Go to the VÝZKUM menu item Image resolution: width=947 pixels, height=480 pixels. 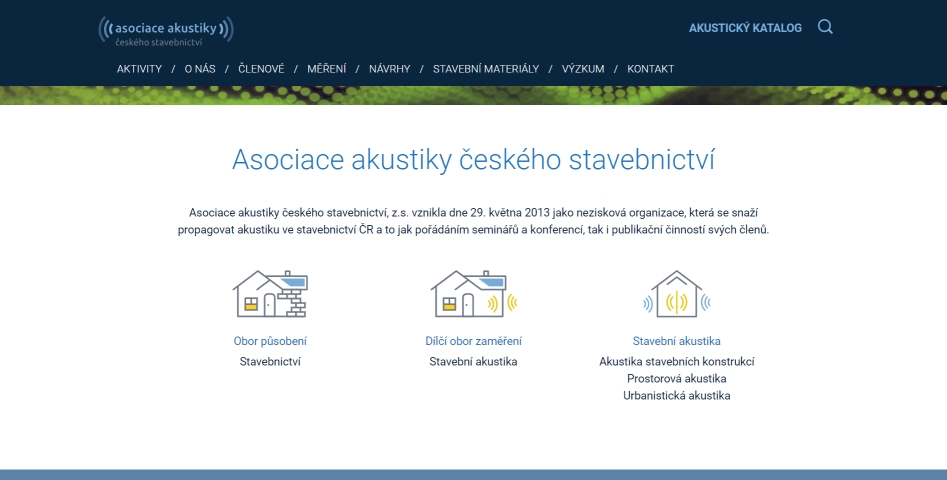coord(583,69)
